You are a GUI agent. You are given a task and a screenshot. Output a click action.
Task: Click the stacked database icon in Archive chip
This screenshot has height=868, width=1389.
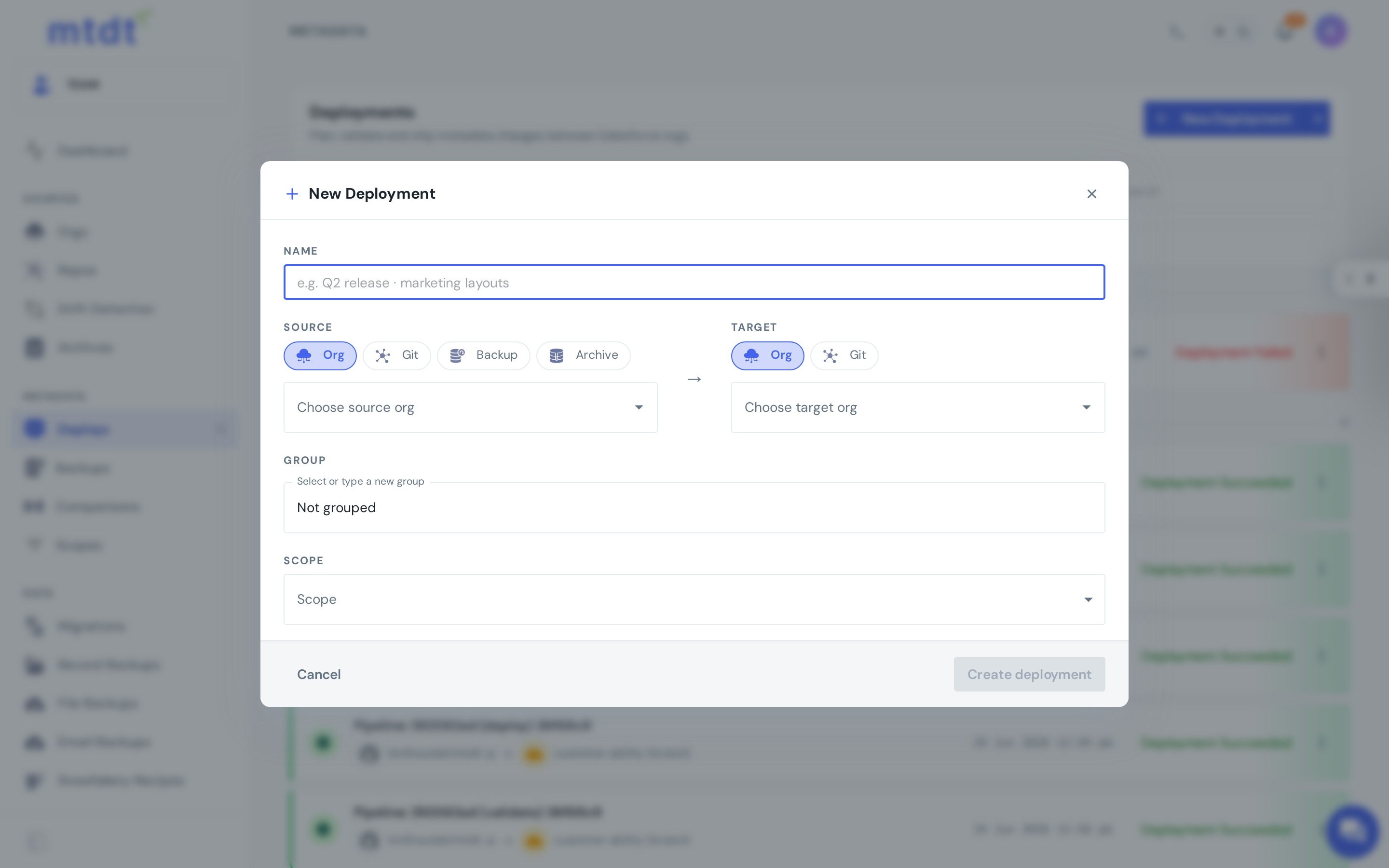[x=556, y=356]
